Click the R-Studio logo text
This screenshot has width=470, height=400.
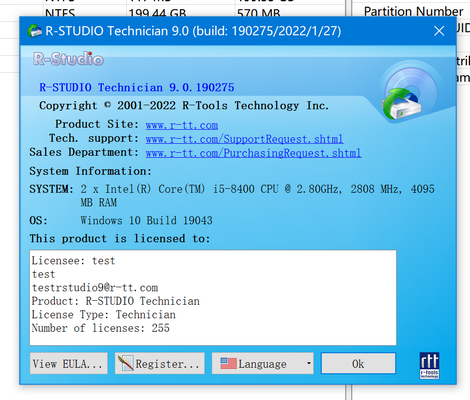[x=68, y=59]
